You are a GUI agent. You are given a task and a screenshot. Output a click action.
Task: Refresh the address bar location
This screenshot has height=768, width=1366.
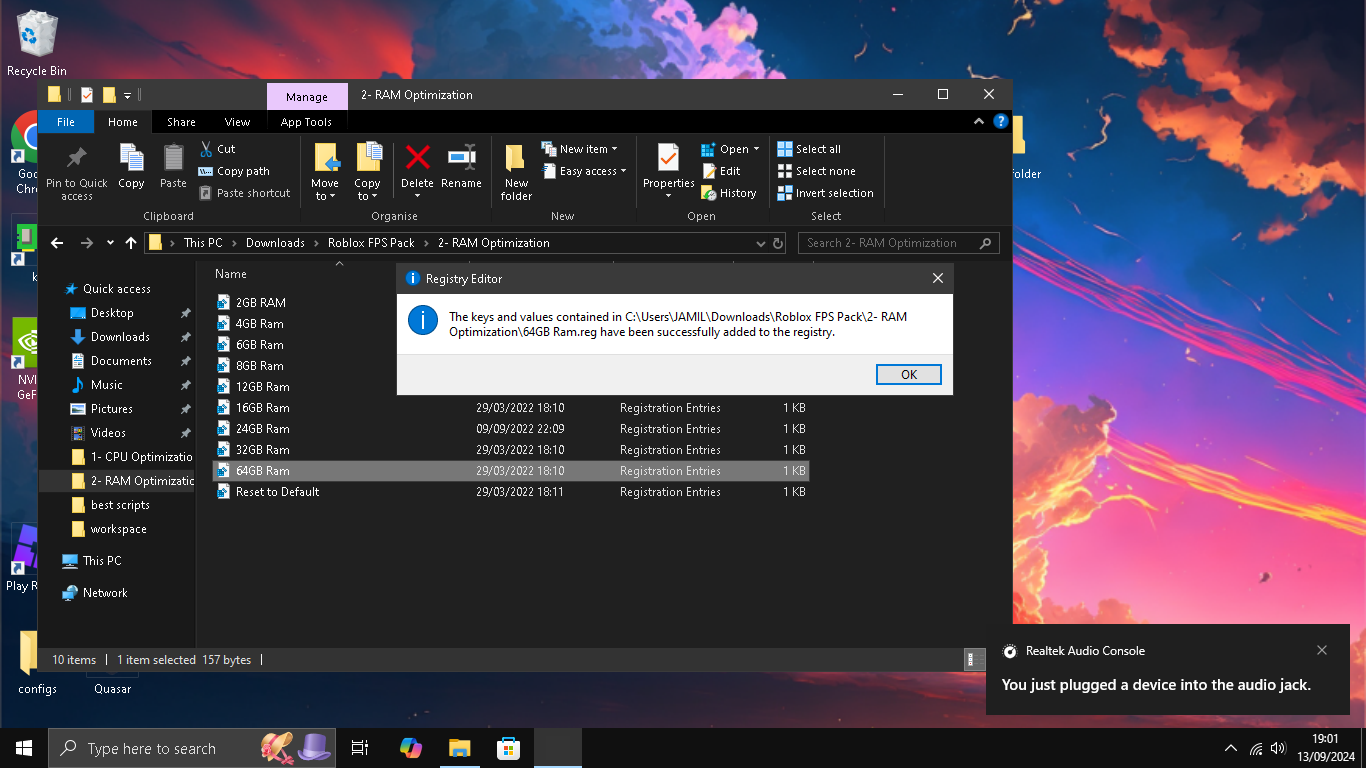point(777,243)
